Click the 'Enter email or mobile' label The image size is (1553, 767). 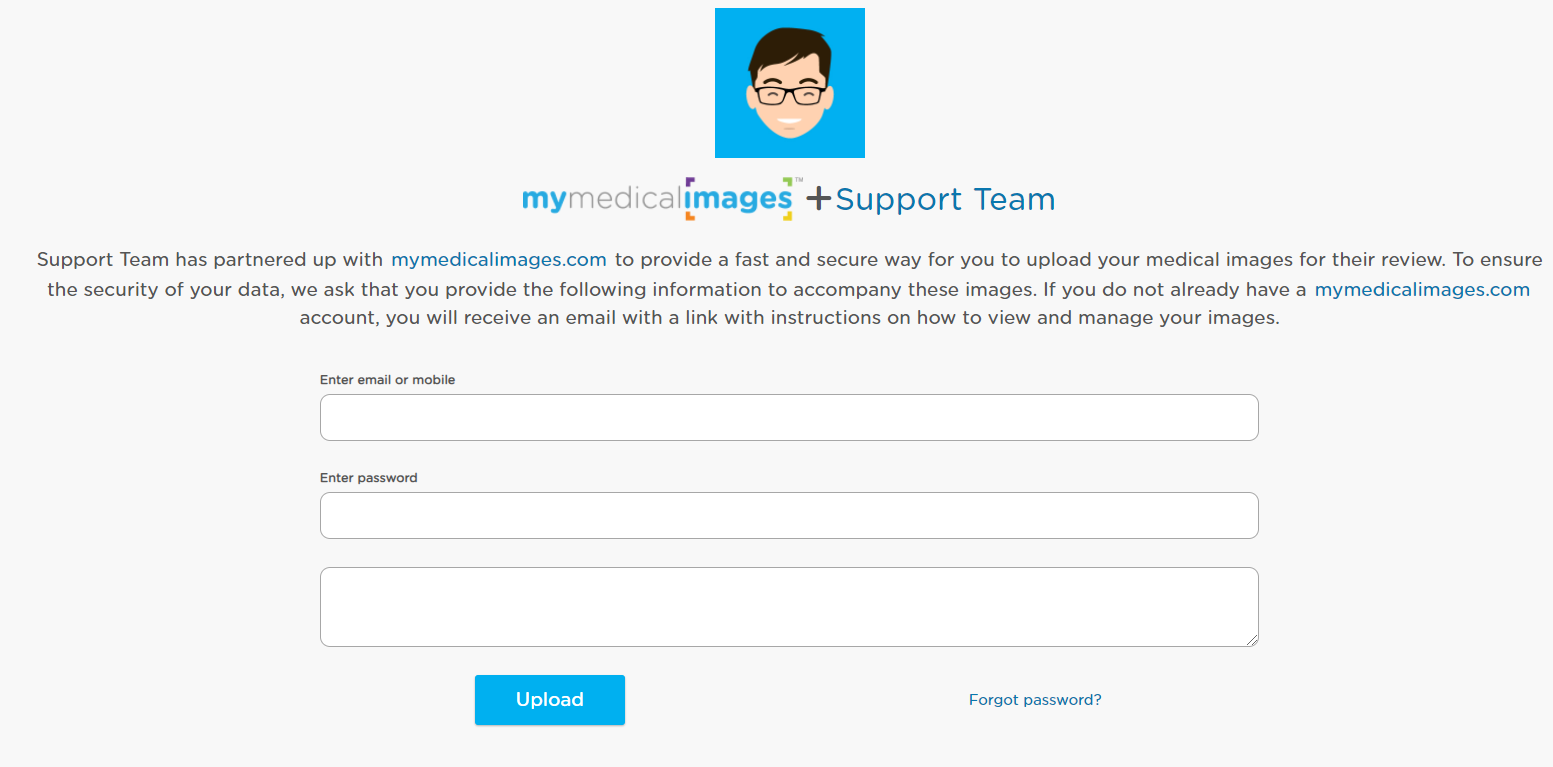point(387,380)
